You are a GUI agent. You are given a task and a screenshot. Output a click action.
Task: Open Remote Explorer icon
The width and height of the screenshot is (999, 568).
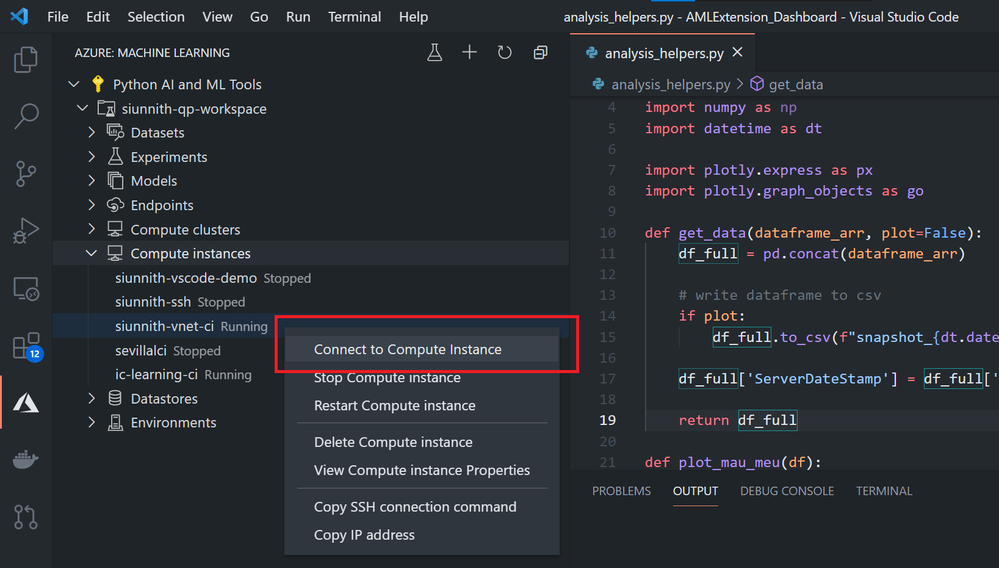tap(25, 288)
